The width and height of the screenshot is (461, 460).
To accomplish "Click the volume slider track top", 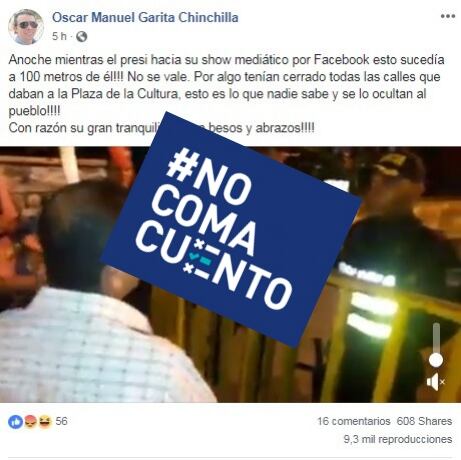I will pyautogui.click(x=436, y=328).
